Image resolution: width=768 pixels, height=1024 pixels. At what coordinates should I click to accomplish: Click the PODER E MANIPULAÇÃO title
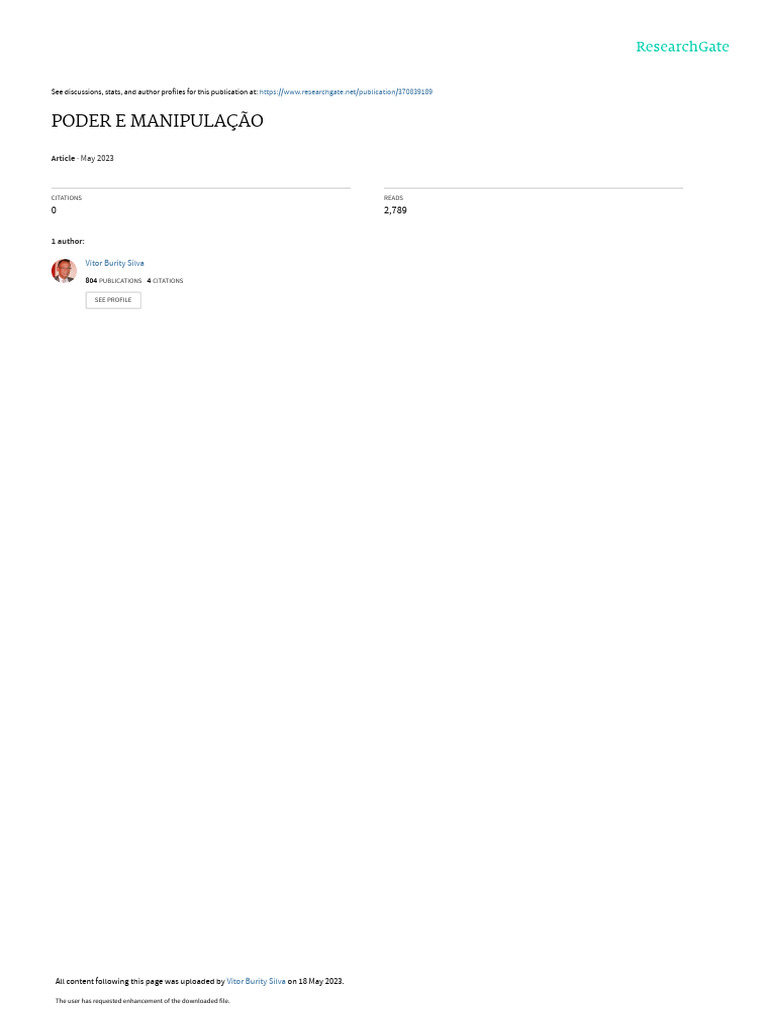tap(157, 121)
